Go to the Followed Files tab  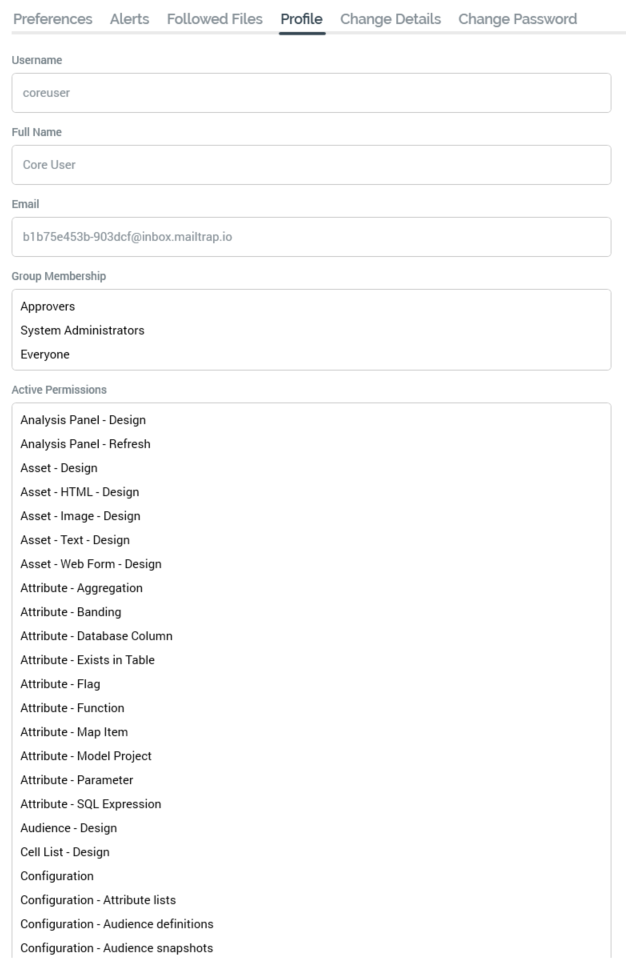tap(215, 19)
